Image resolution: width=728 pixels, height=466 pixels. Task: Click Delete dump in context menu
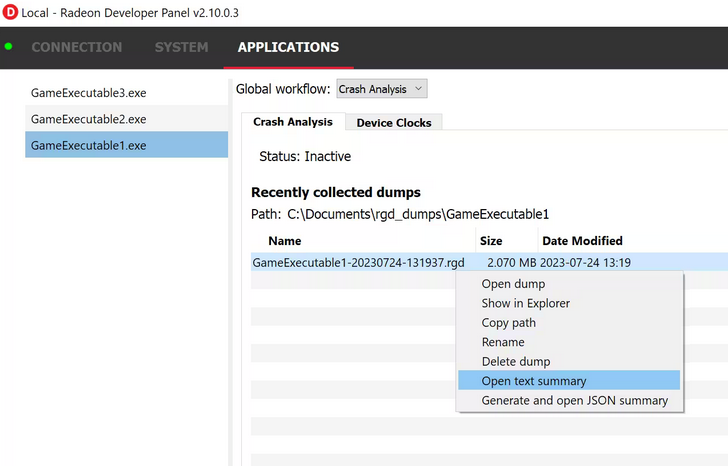(x=515, y=361)
